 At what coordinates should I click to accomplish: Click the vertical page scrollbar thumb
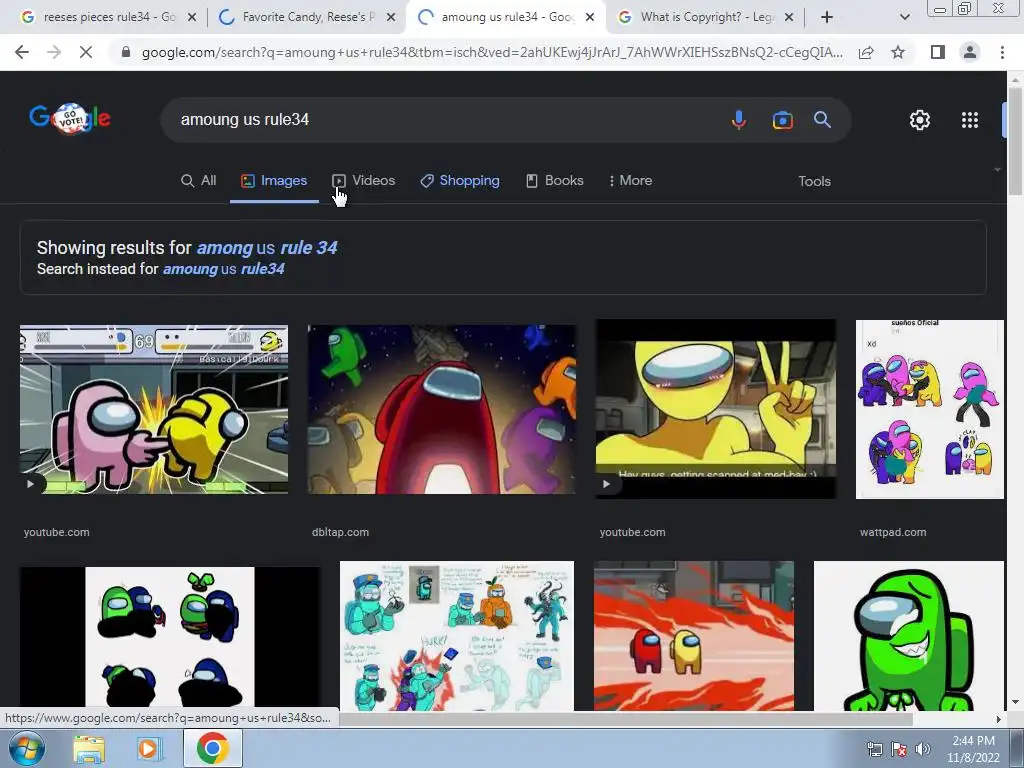[x=1015, y=140]
